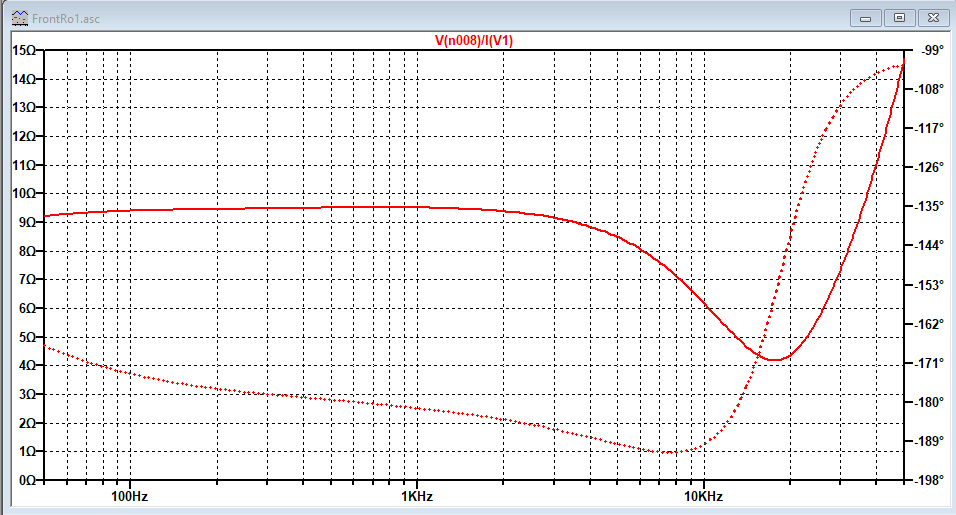956x515 pixels.
Task: Click the FrontRo1.asc title text
Action: point(66,19)
